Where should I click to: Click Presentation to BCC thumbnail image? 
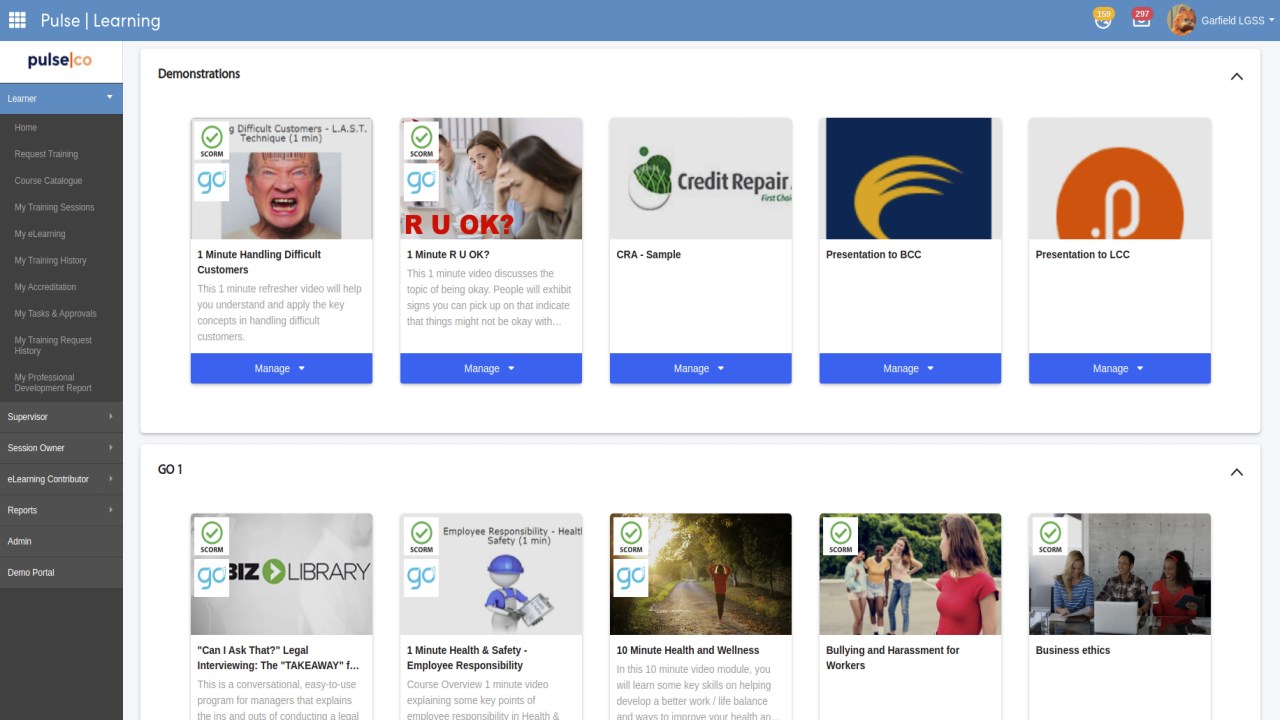(909, 178)
